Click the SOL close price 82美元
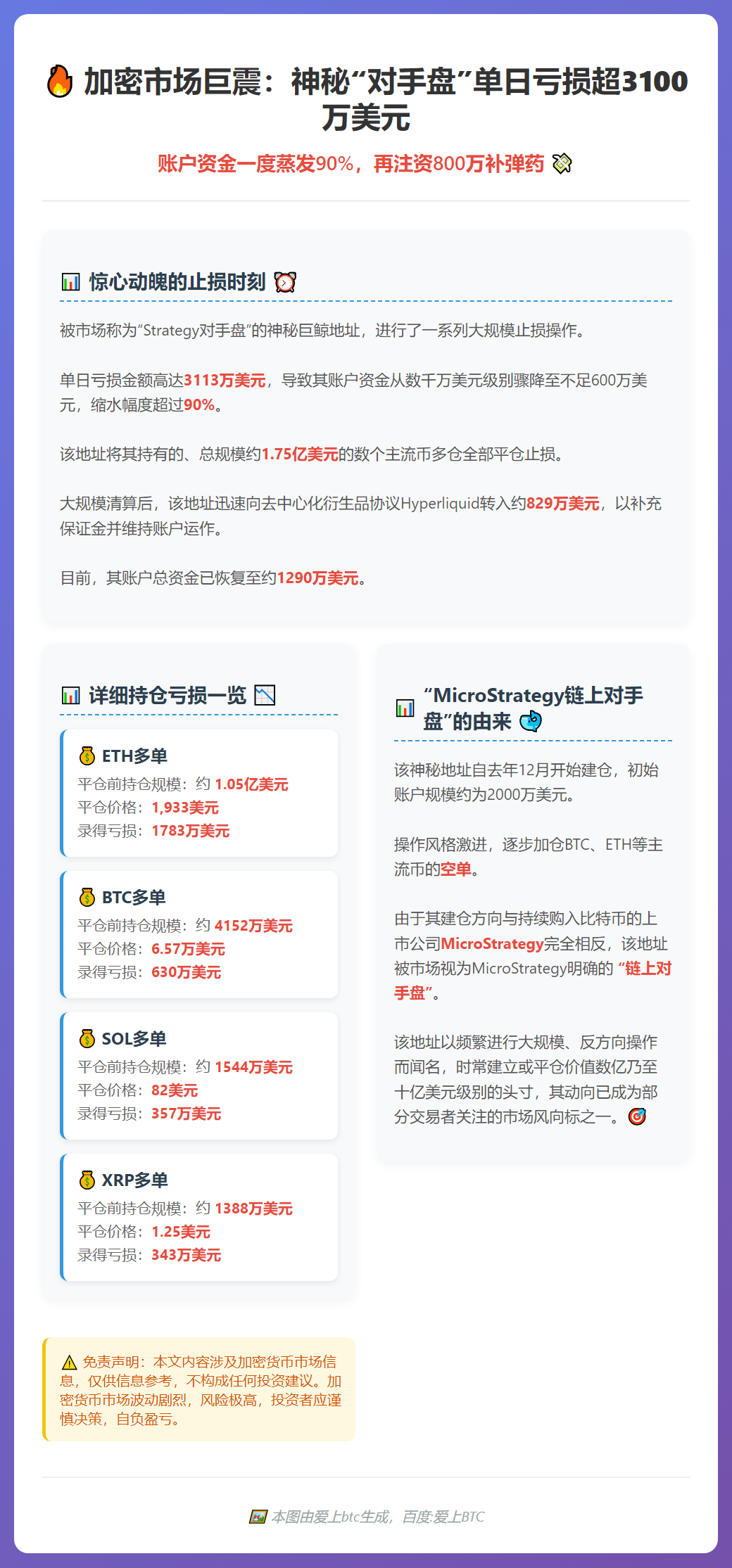 click(175, 1090)
